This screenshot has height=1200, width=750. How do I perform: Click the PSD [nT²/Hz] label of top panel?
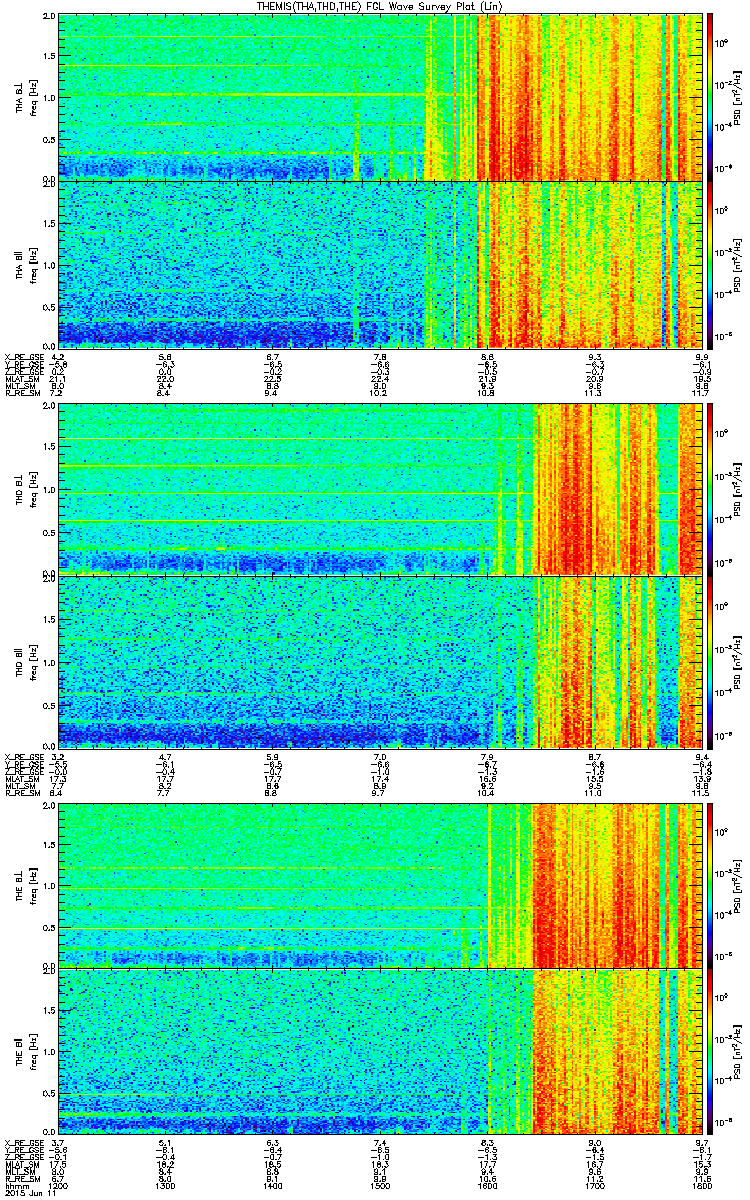(737, 97)
